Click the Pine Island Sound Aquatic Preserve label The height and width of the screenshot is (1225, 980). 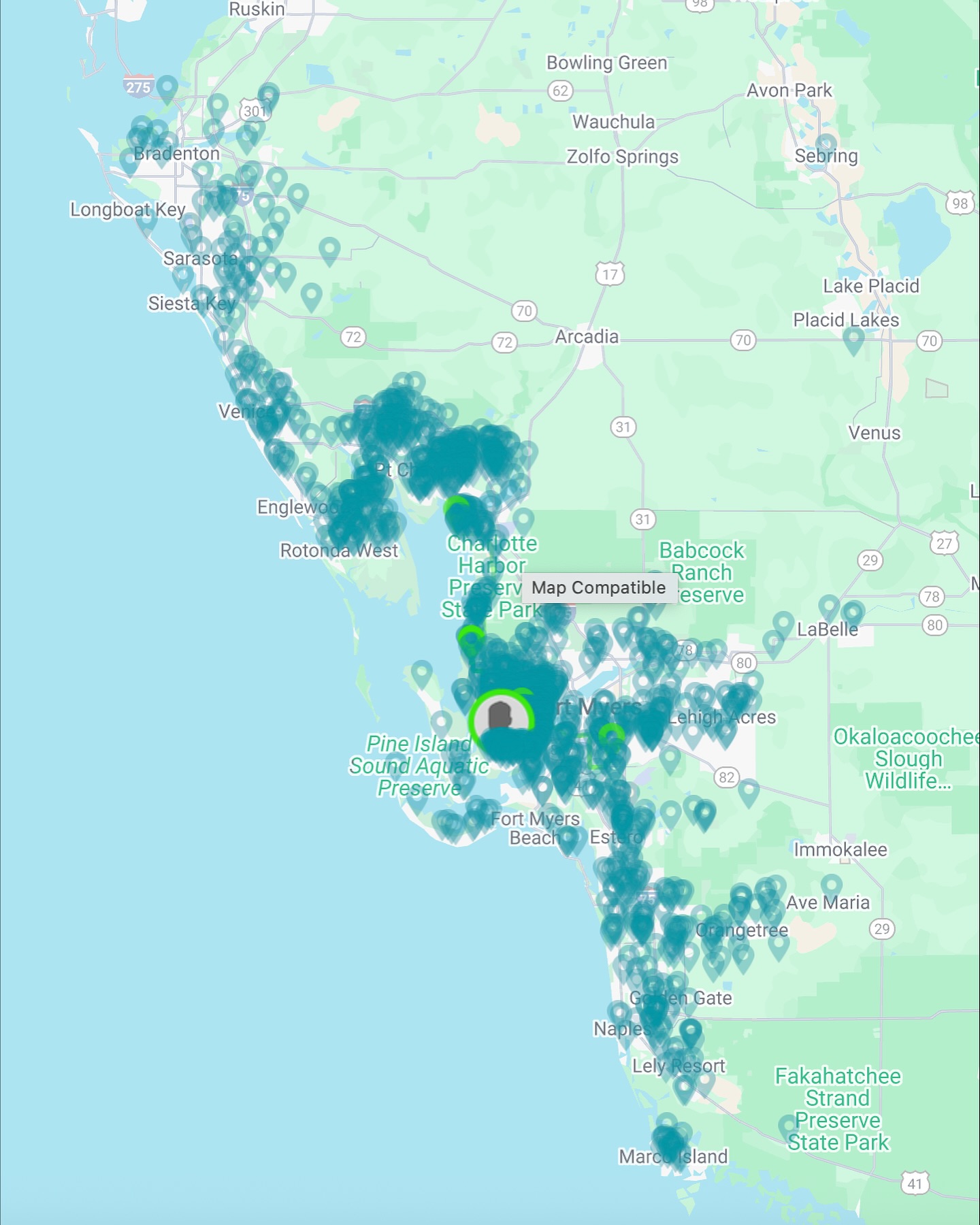[419, 766]
